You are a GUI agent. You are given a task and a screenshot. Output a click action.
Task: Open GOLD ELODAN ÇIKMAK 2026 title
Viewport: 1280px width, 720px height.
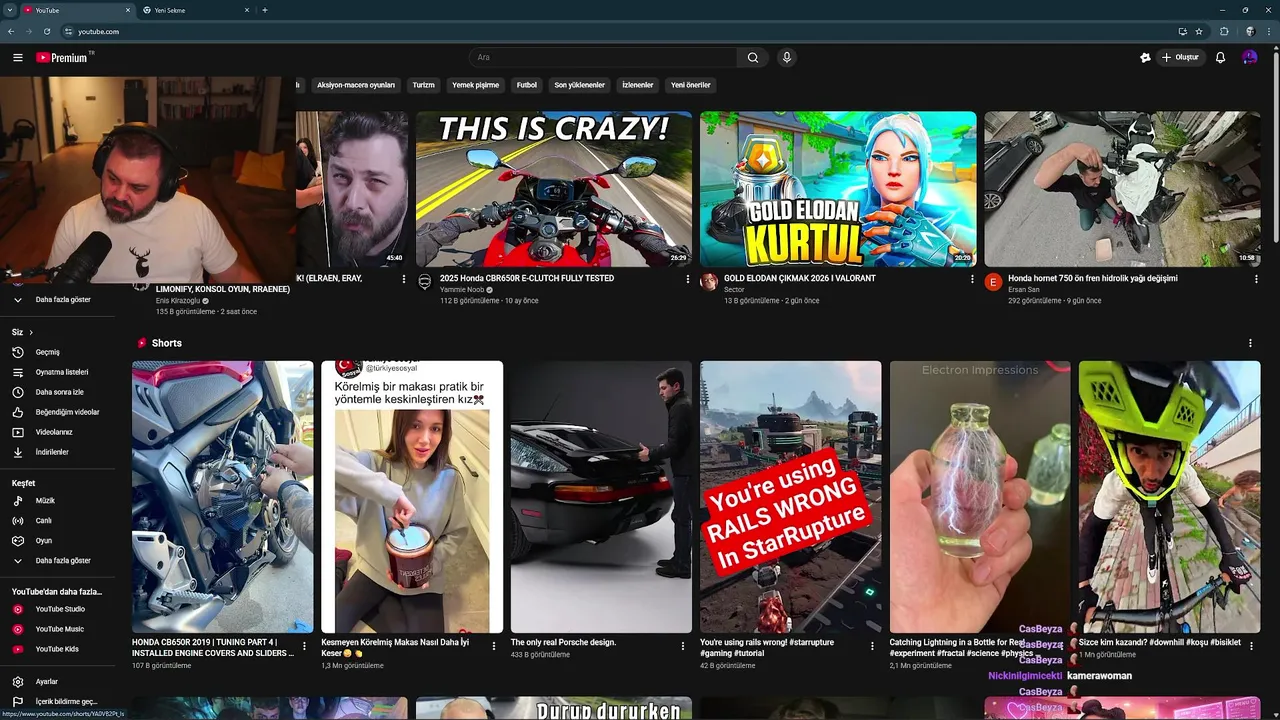(x=800, y=278)
